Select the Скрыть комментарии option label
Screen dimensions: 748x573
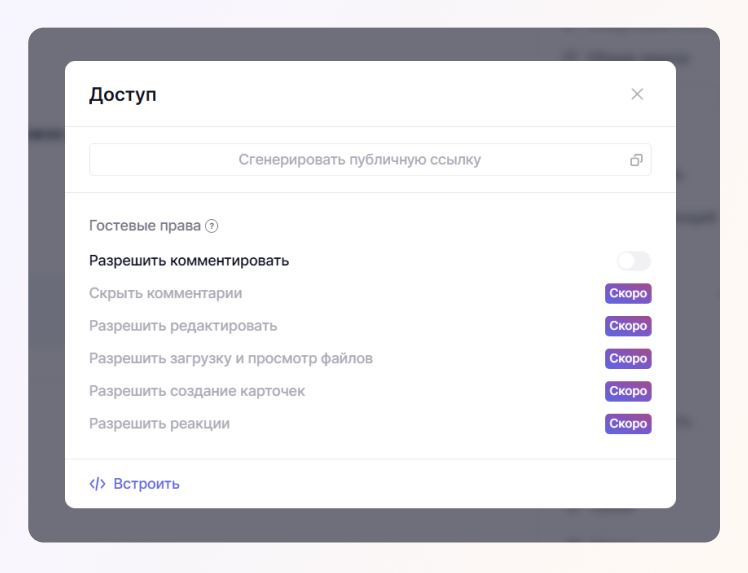(166, 293)
